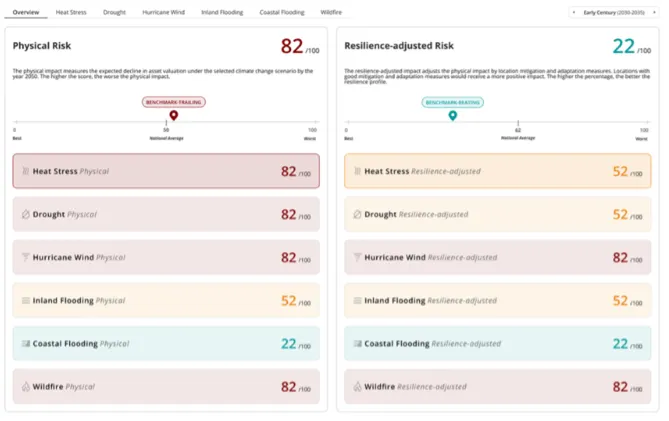Click the Coastal Flooding Physical icon
Screen dimensions: 669x421
click(x=26, y=343)
